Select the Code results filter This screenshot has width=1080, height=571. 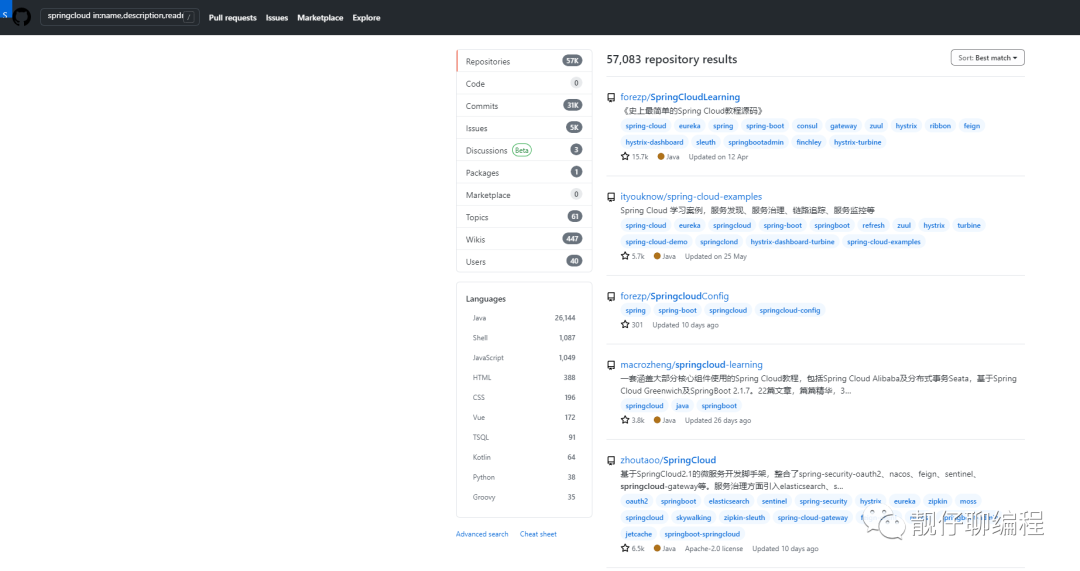[x=524, y=83]
